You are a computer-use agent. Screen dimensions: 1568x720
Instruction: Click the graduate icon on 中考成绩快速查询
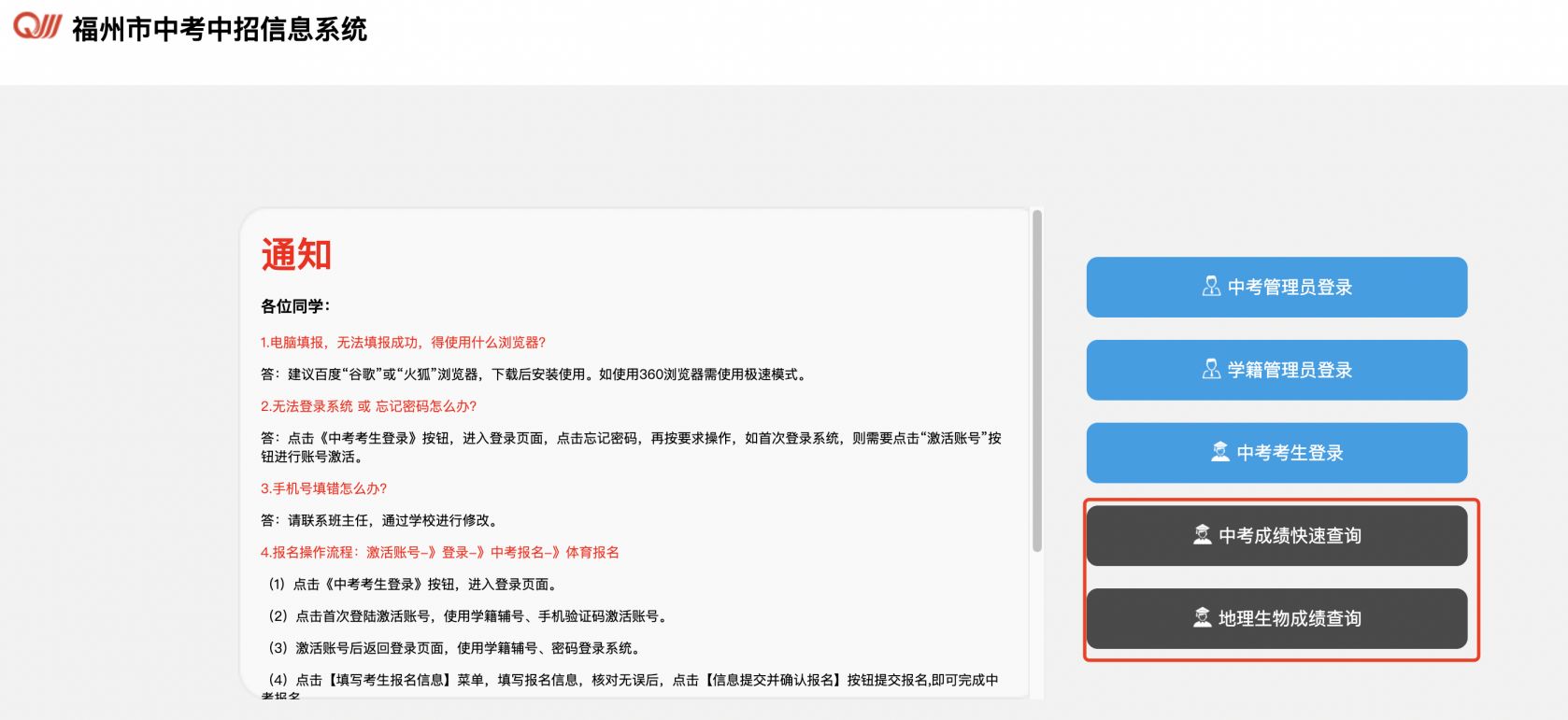pos(1203,535)
